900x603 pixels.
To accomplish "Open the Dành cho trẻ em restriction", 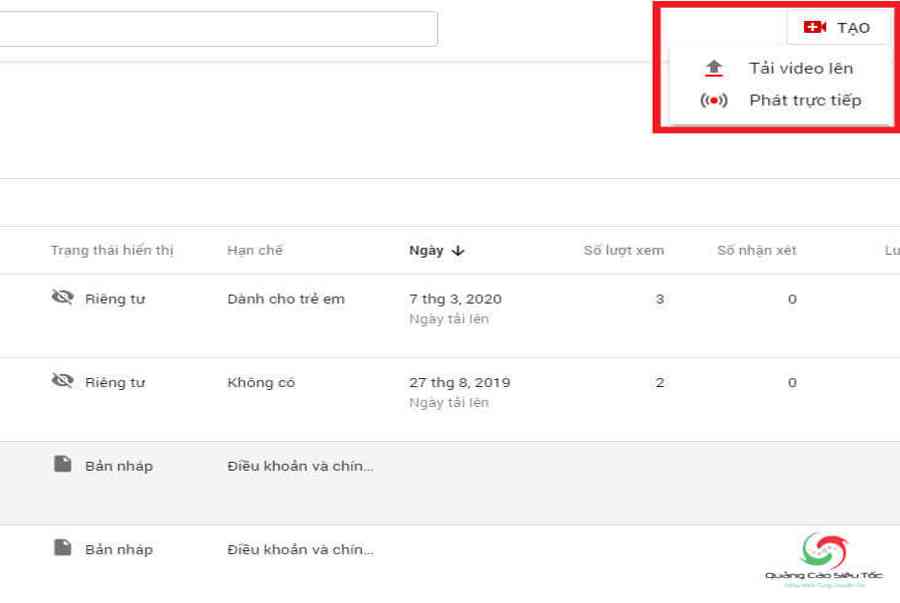I will (286, 299).
